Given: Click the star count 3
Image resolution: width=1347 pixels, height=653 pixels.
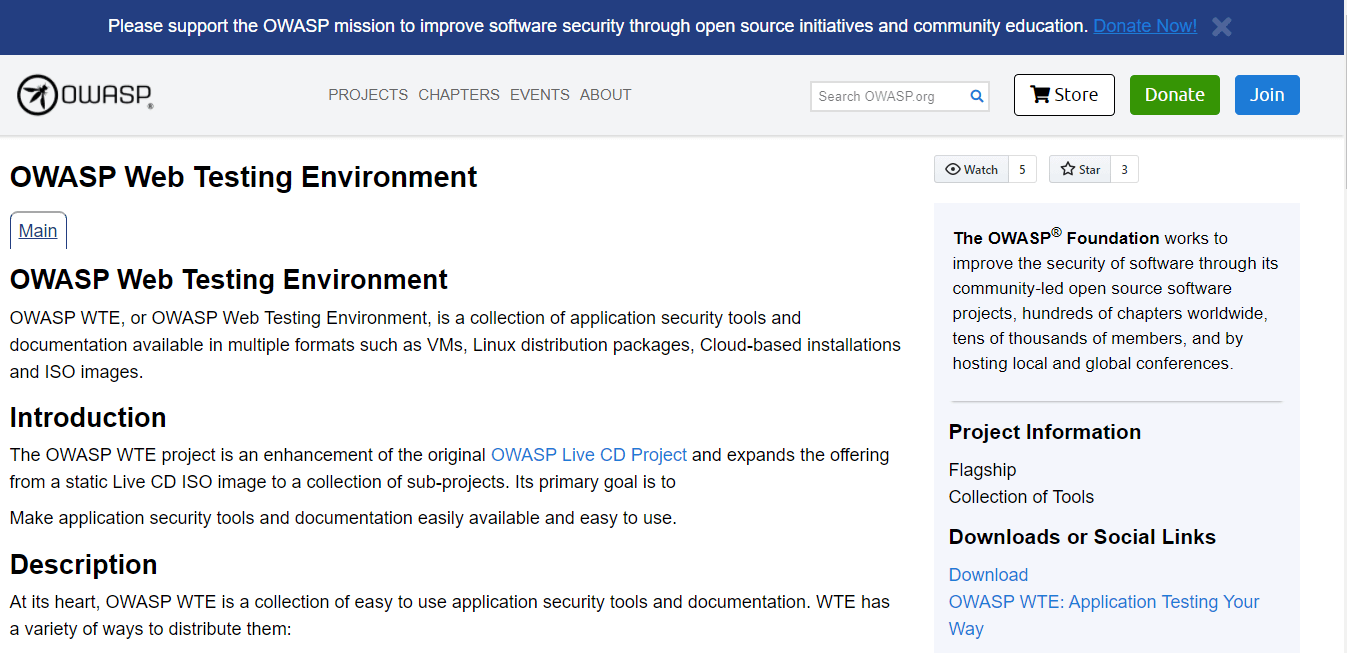Looking at the screenshot, I should click(1124, 170).
